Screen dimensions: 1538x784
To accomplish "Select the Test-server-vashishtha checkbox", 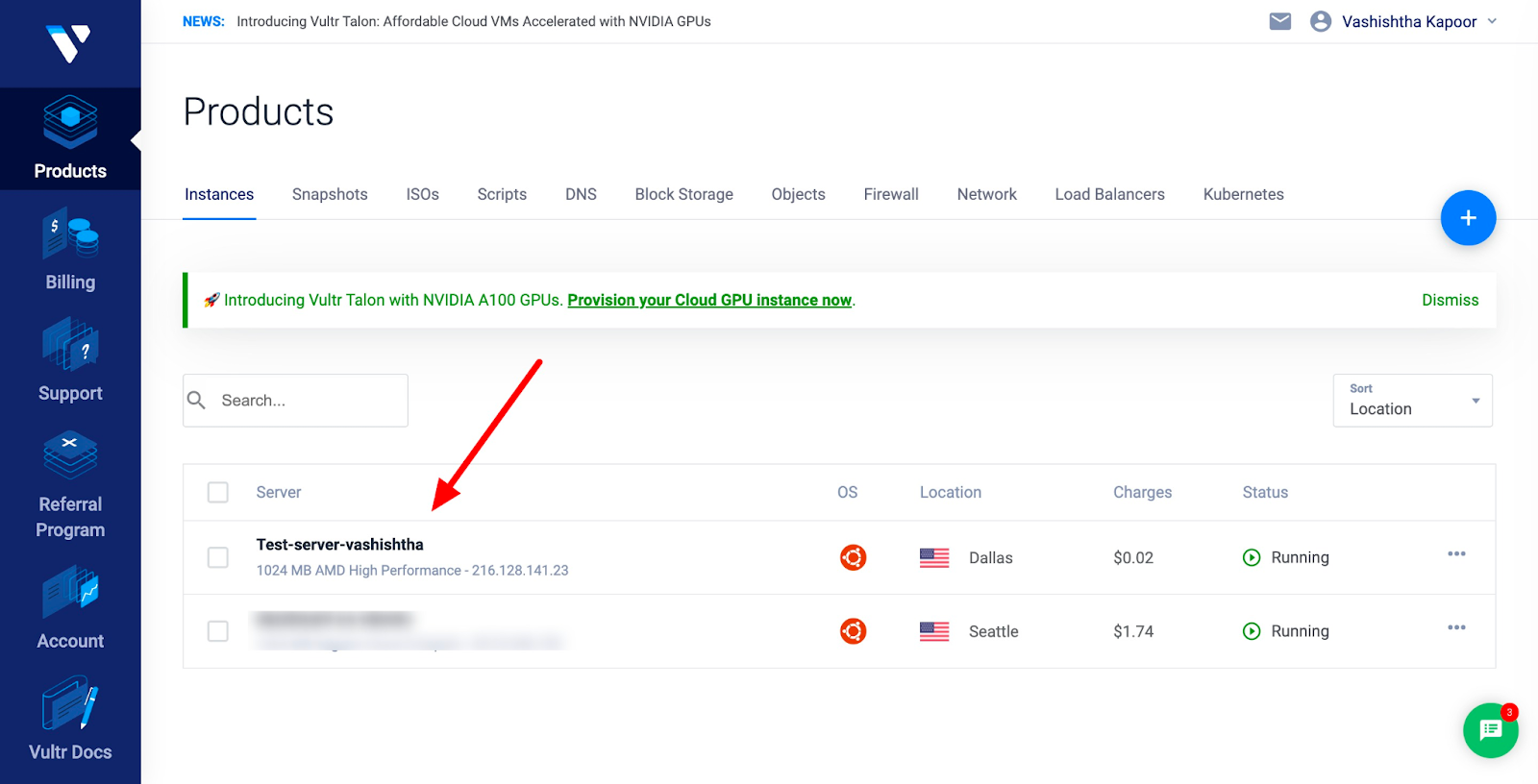I will pyautogui.click(x=218, y=557).
